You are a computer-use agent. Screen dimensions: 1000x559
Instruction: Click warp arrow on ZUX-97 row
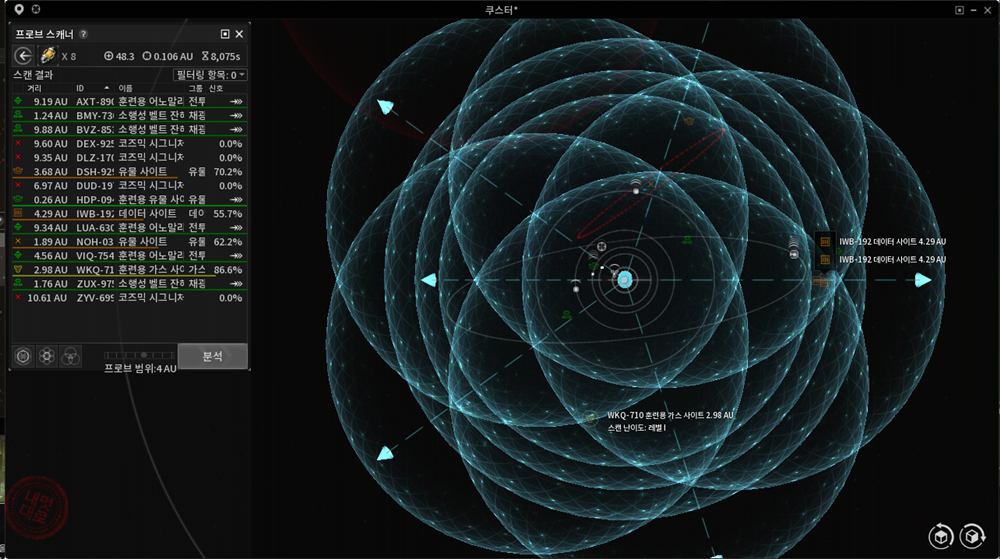(237, 284)
